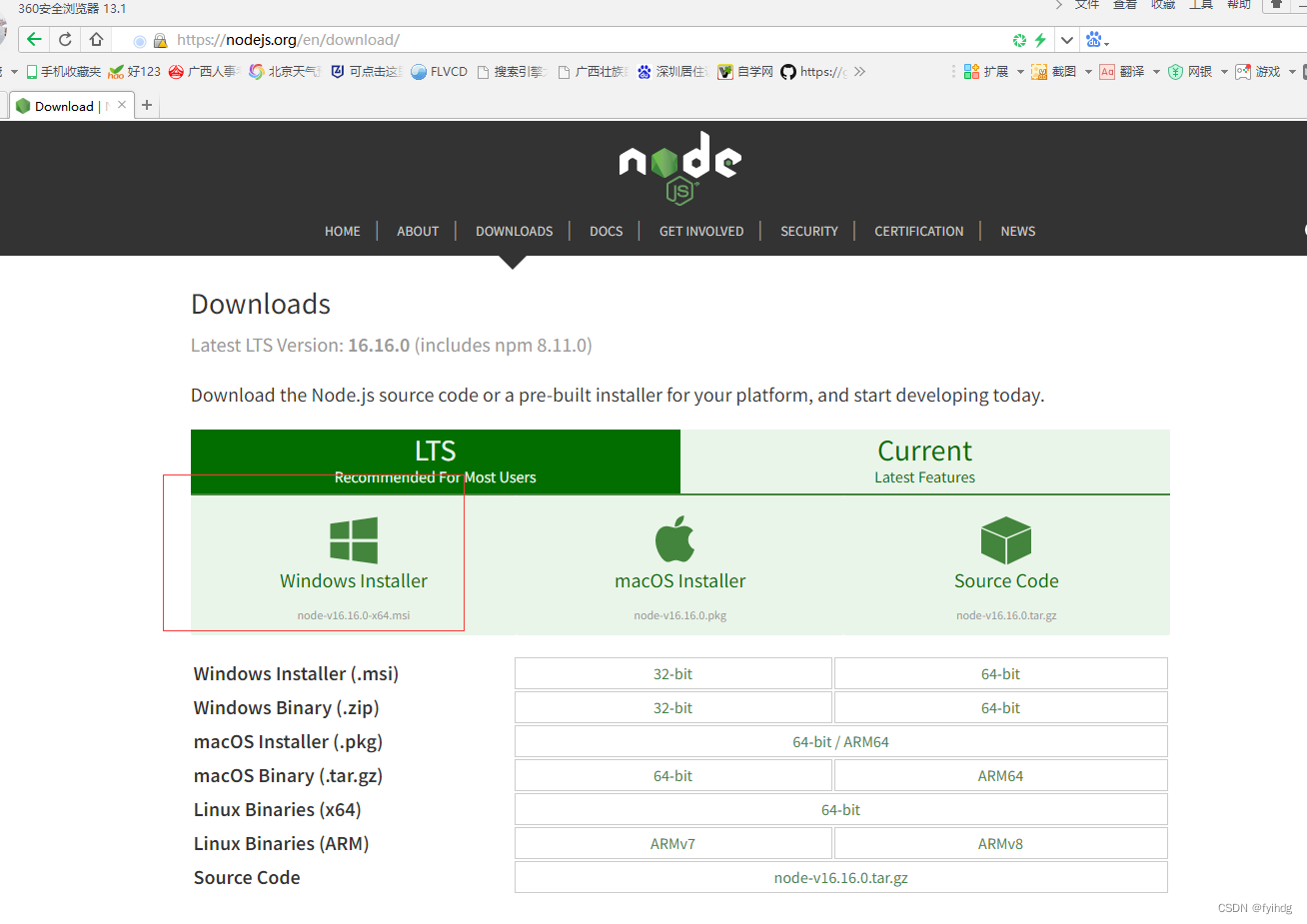Click the browser back arrow button
The height and width of the screenshot is (924, 1307).
click(x=34, y=40)
